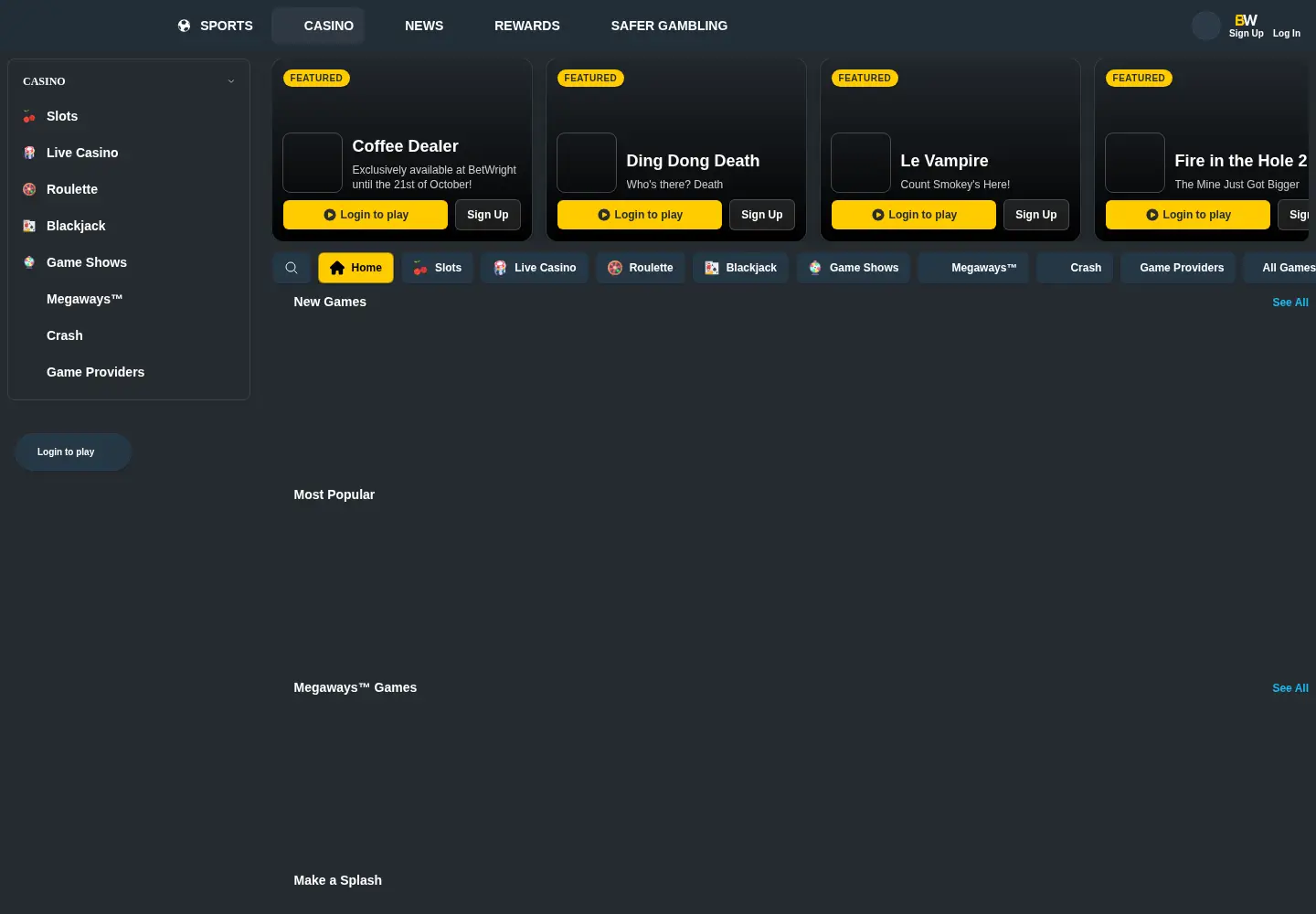This screenshot has width=1316, height=914.
Task: Open SAFER GAMBLING in top navigation
Action: click(669, 26)
